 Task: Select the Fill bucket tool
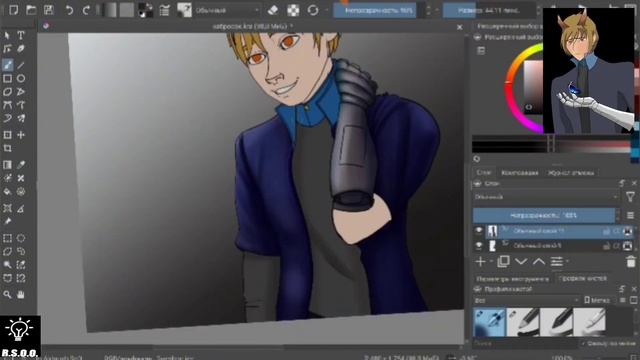point(7,191)
